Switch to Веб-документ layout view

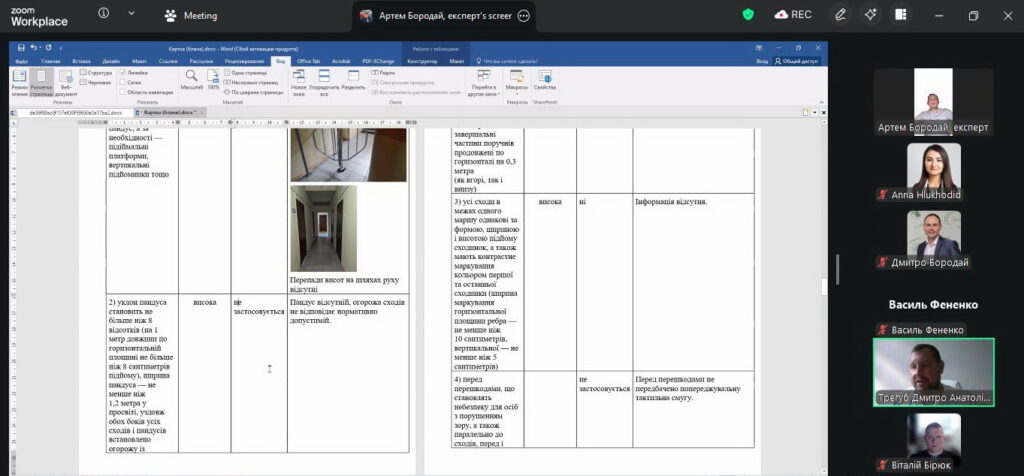(66, 81)
